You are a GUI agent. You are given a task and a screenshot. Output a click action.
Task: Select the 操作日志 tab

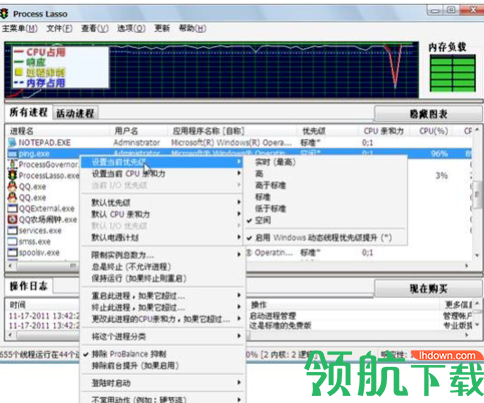(x=28, y=286)
